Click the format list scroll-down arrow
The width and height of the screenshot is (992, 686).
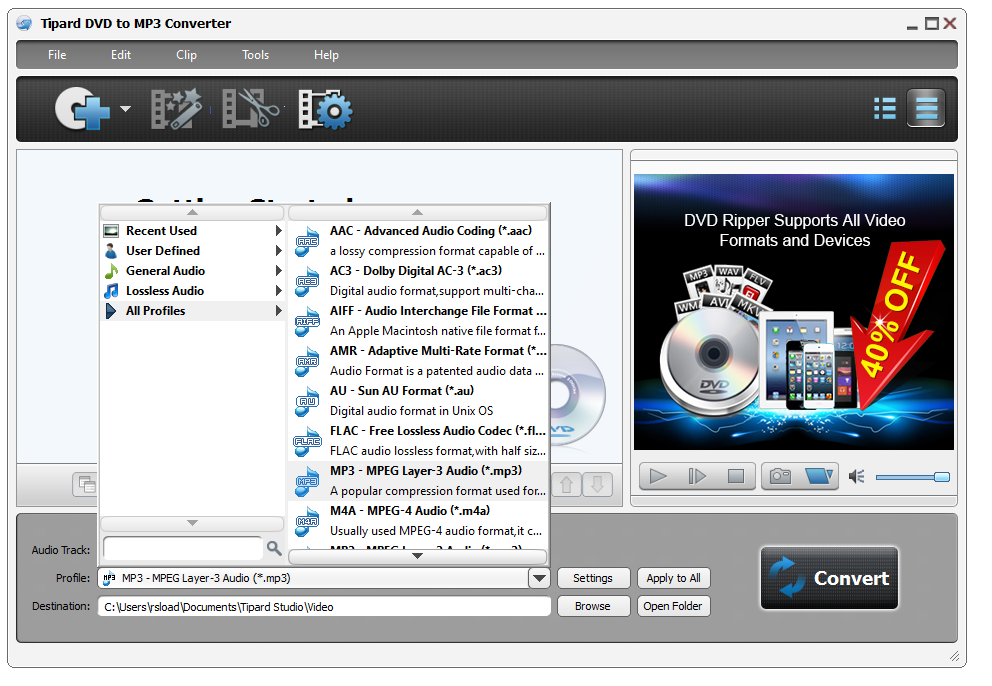click(418, 556)
